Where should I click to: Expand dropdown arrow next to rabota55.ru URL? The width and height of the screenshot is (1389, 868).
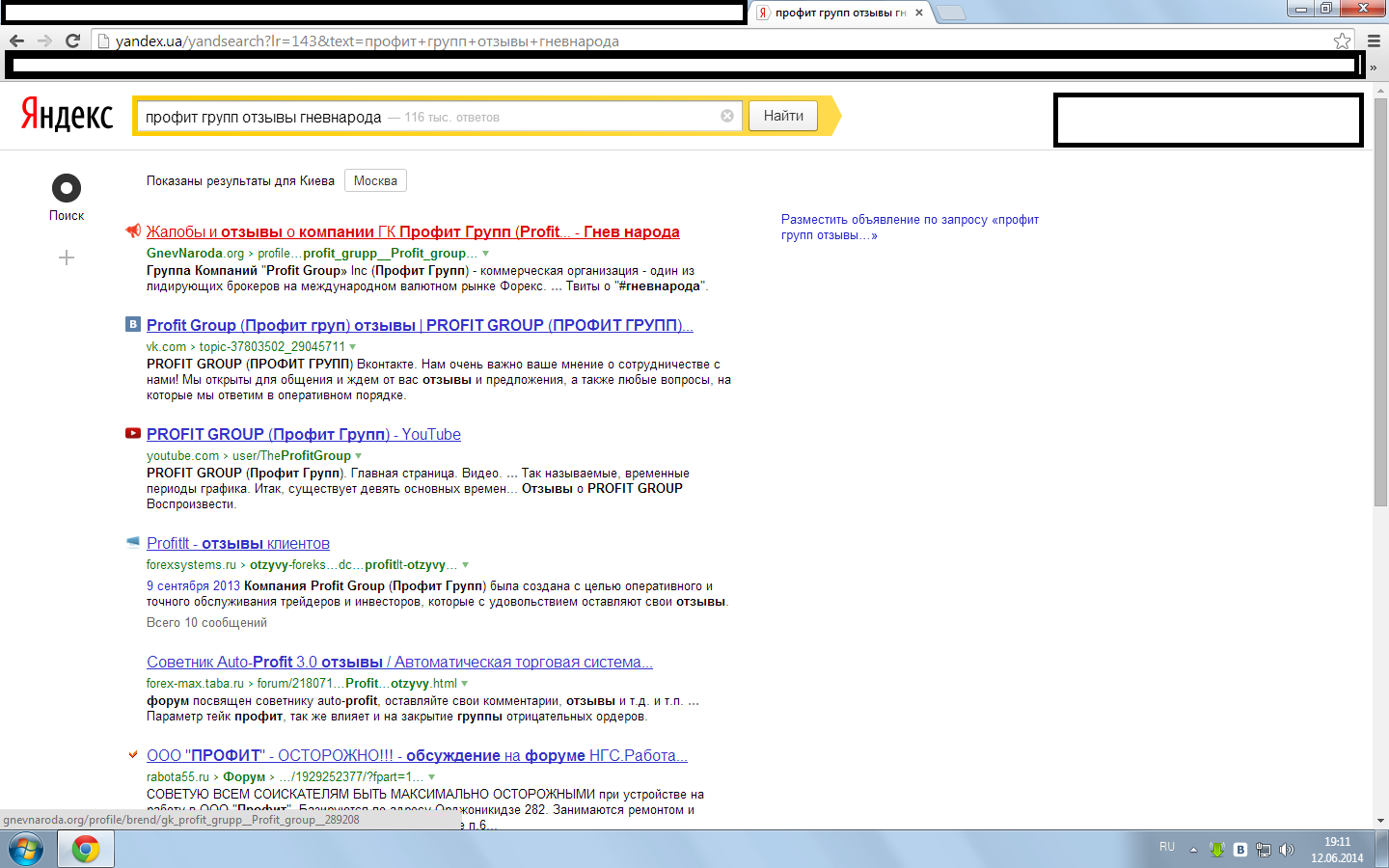431,777
